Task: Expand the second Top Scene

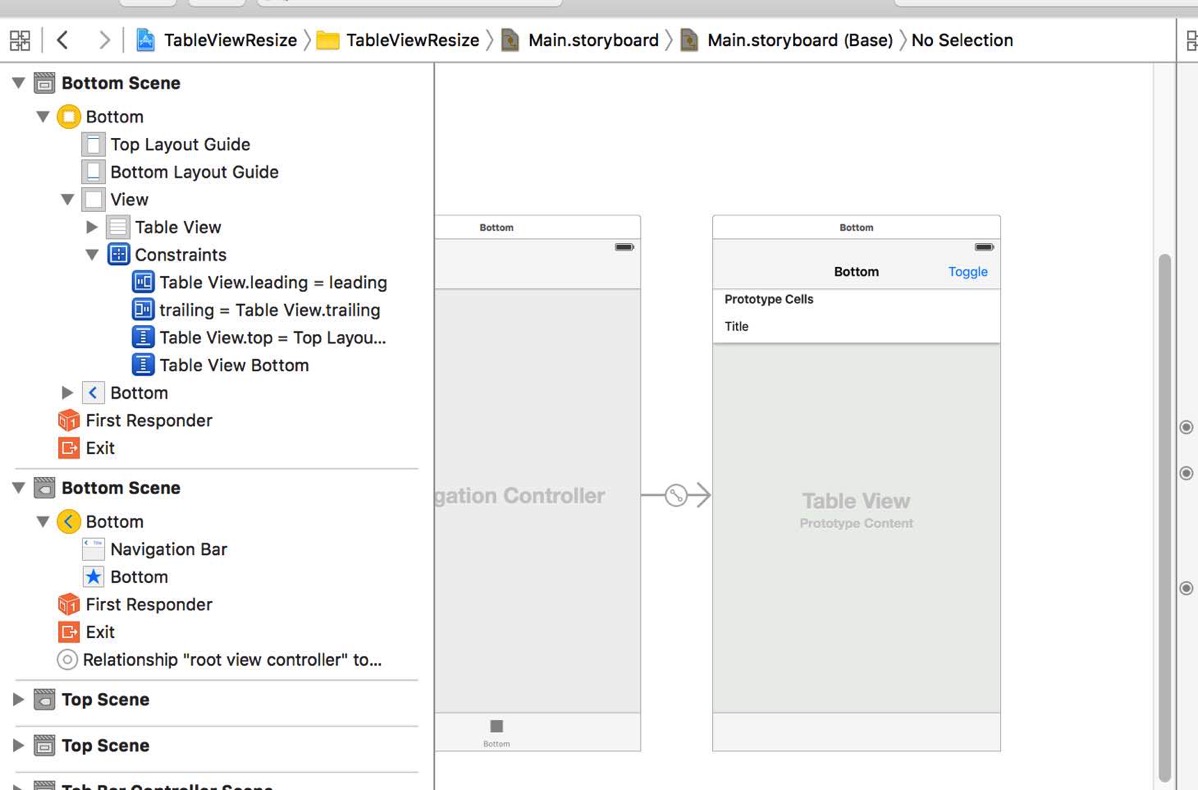Action: click(18, 745)
